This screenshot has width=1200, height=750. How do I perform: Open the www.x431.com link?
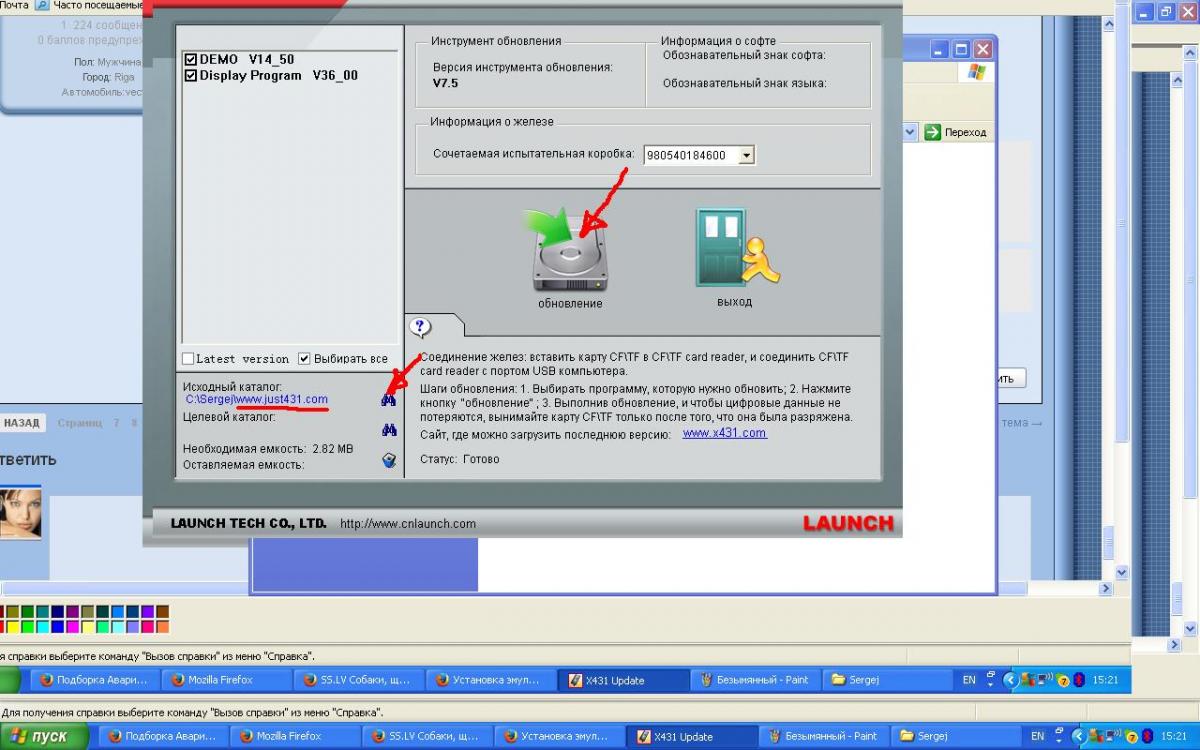(725, 433)
